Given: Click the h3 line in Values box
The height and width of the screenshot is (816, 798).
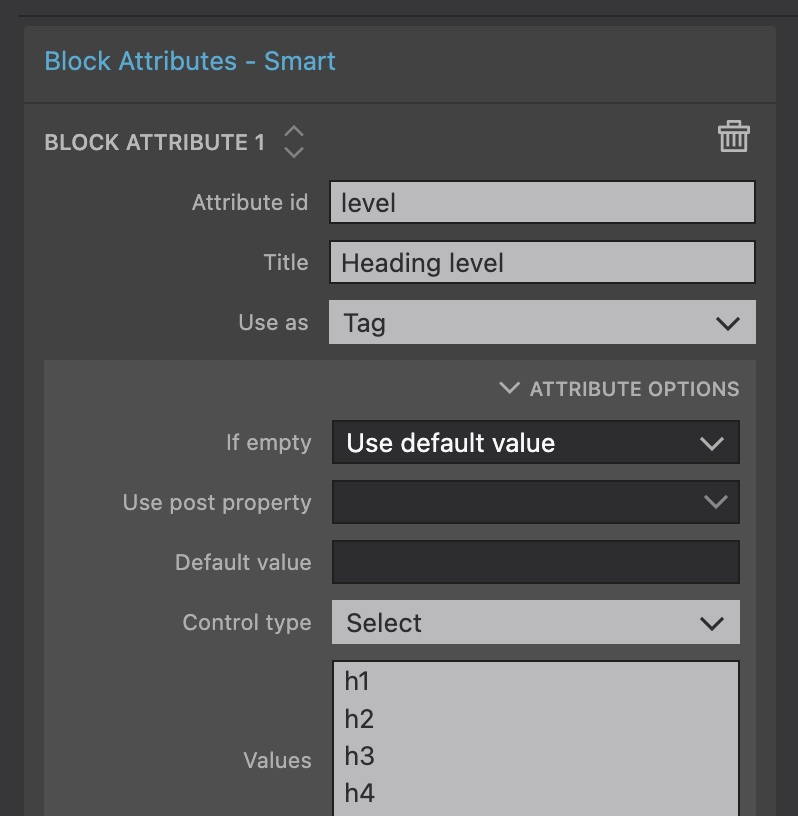Looking at the screenshot, I should point(359,756).
